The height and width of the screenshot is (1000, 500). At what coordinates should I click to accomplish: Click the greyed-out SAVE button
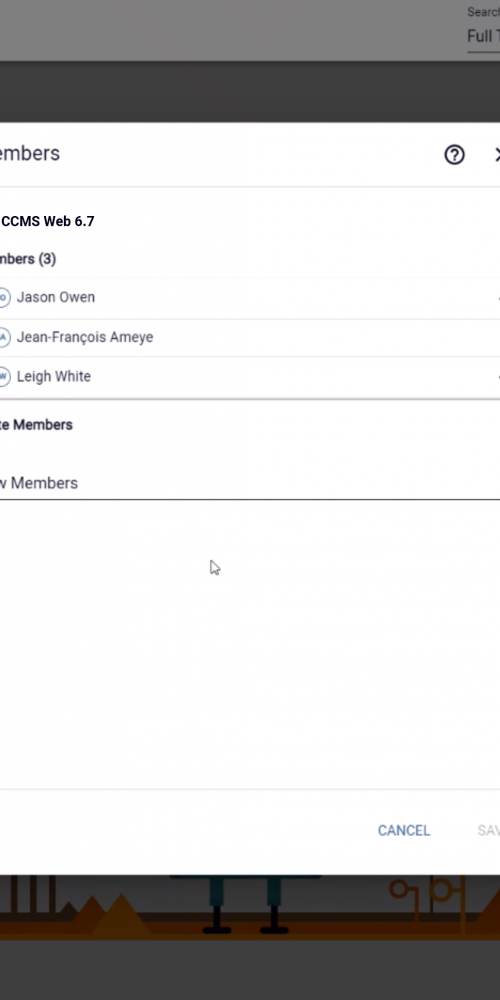coord(489,830)
